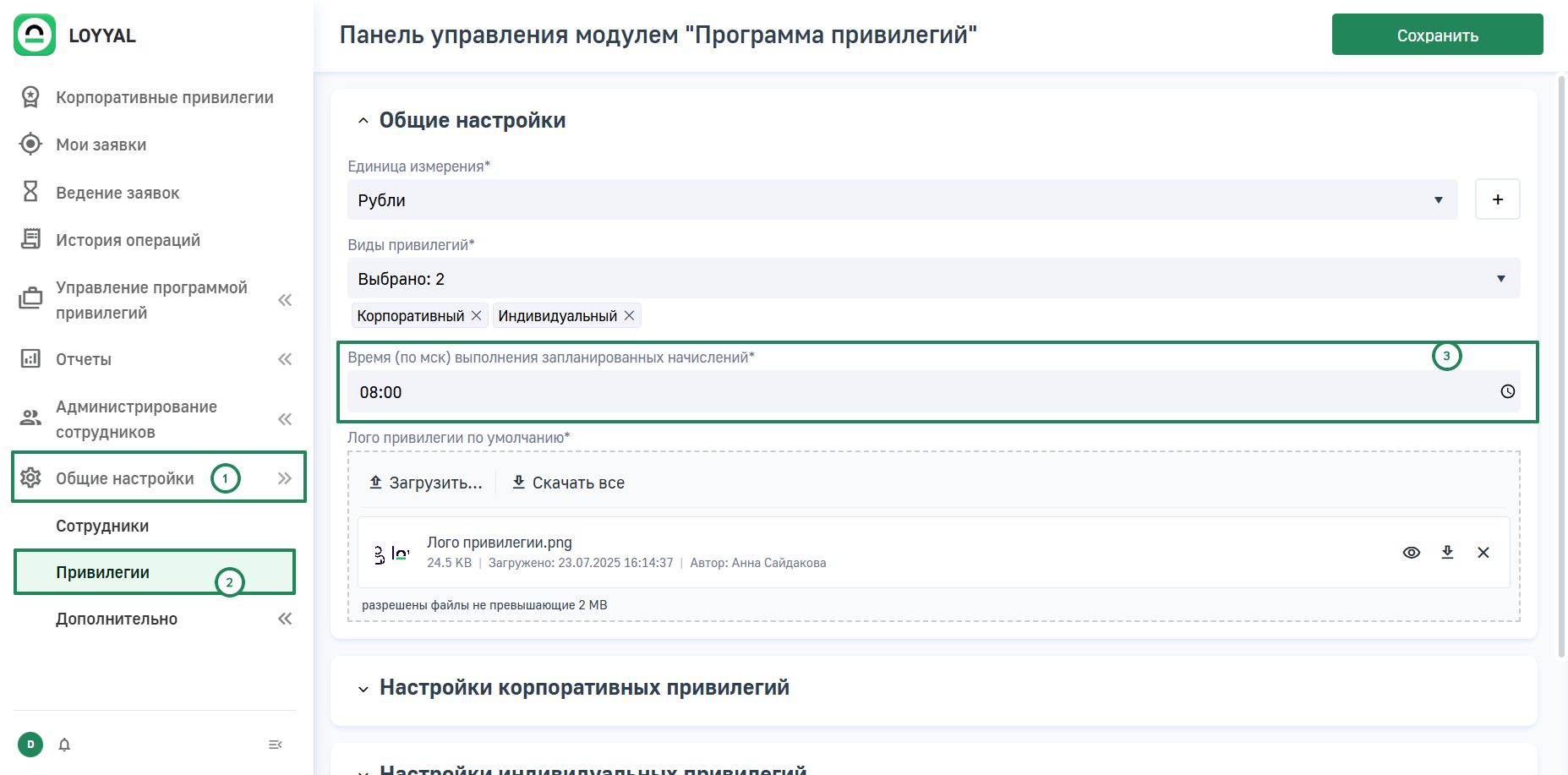
Task: Add a new measurement unit with plus
Action: 1497,199
